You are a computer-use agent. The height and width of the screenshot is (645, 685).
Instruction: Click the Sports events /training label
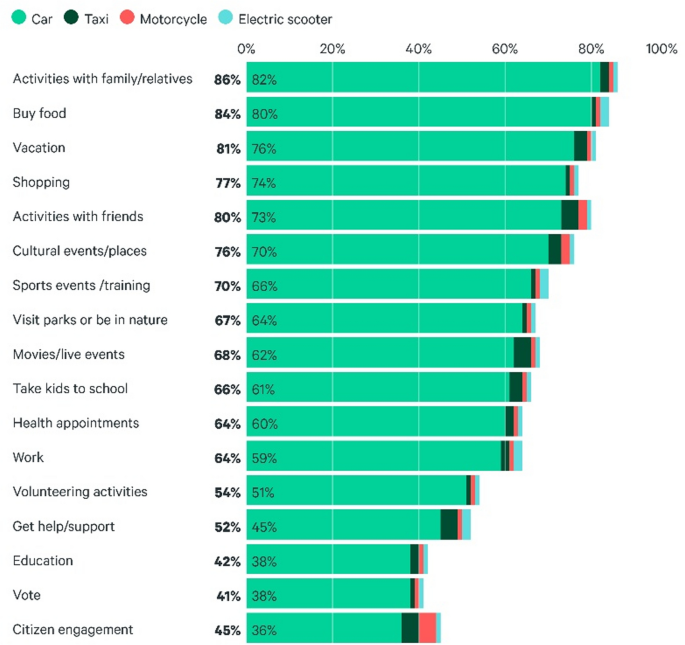tap(81, 286)
